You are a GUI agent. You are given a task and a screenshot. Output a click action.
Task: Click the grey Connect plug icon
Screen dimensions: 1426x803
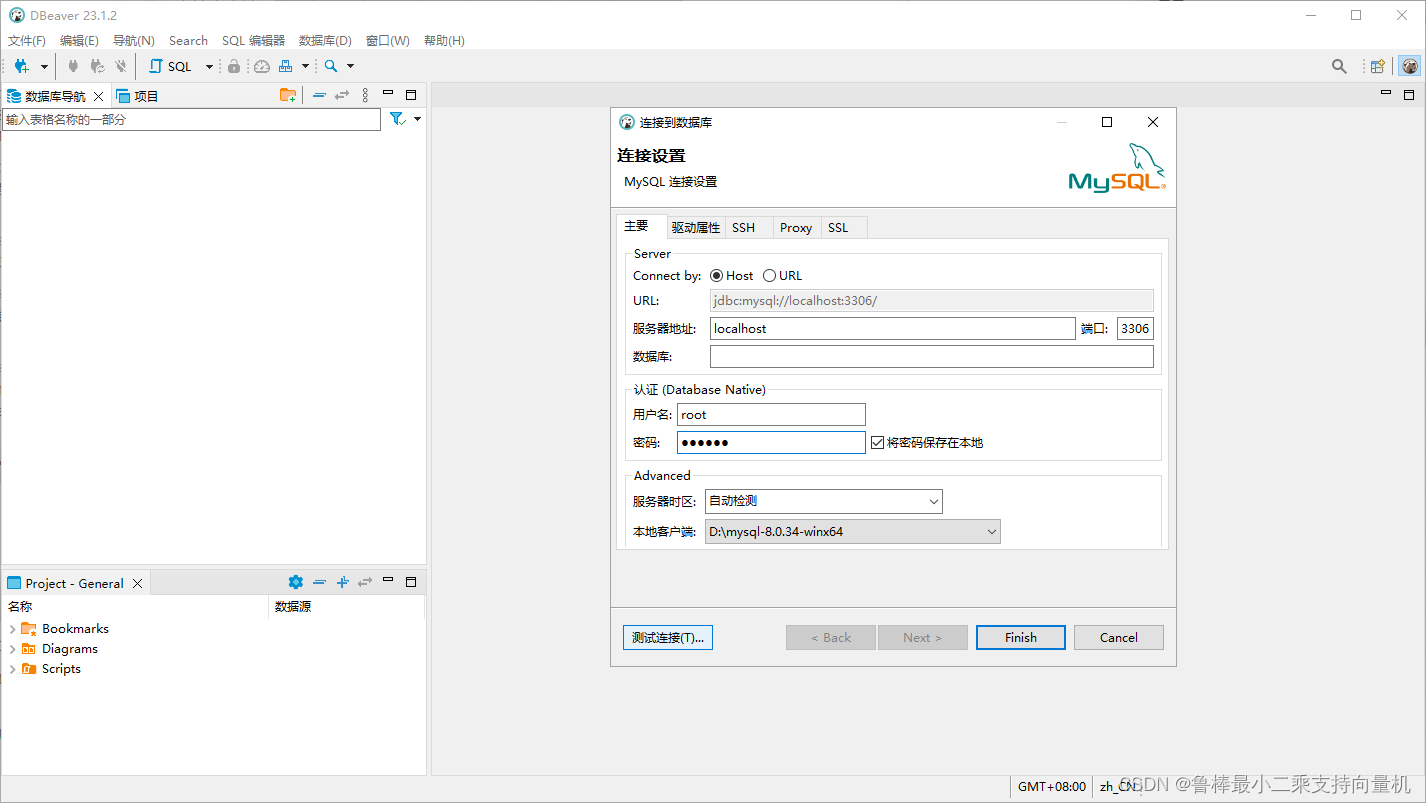[73, 66]
